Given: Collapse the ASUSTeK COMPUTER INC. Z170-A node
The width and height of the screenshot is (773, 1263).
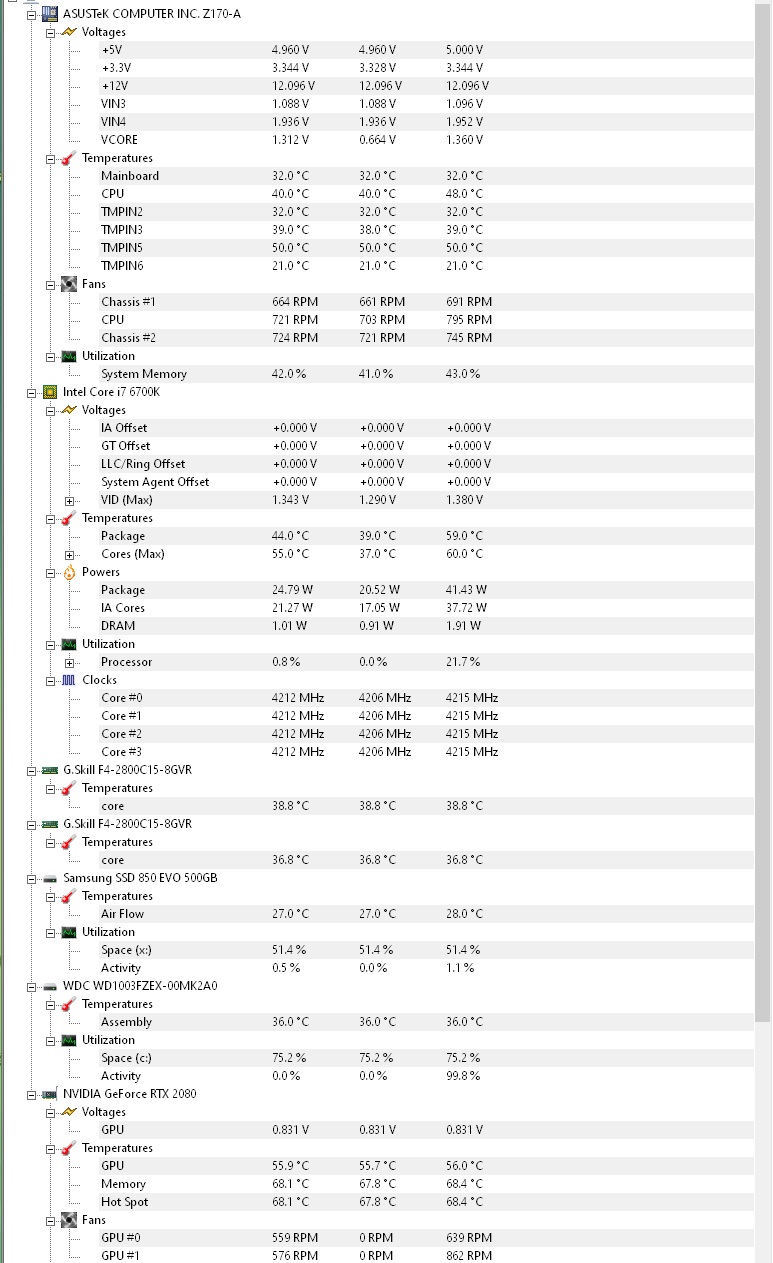Looking at the screenshot, I should (x=32, y=14).
